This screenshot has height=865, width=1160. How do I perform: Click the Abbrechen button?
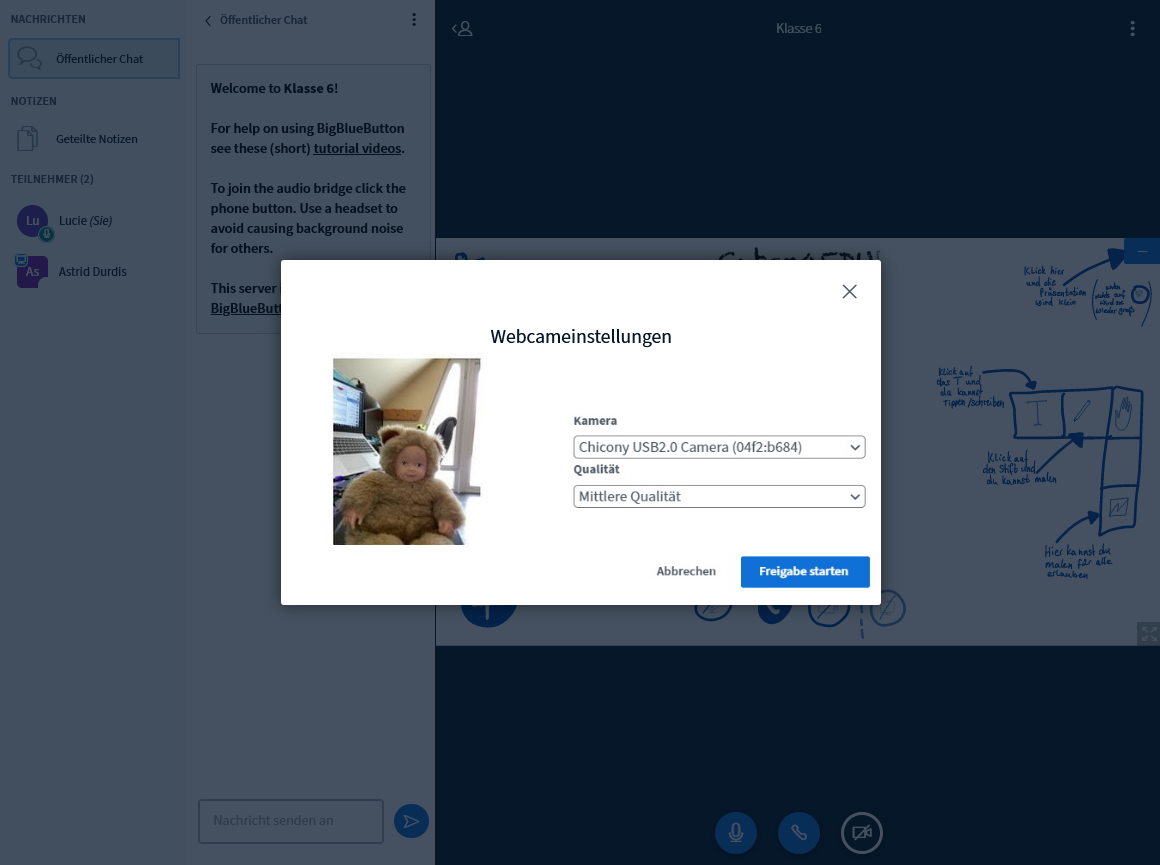(x=686, y=571)
